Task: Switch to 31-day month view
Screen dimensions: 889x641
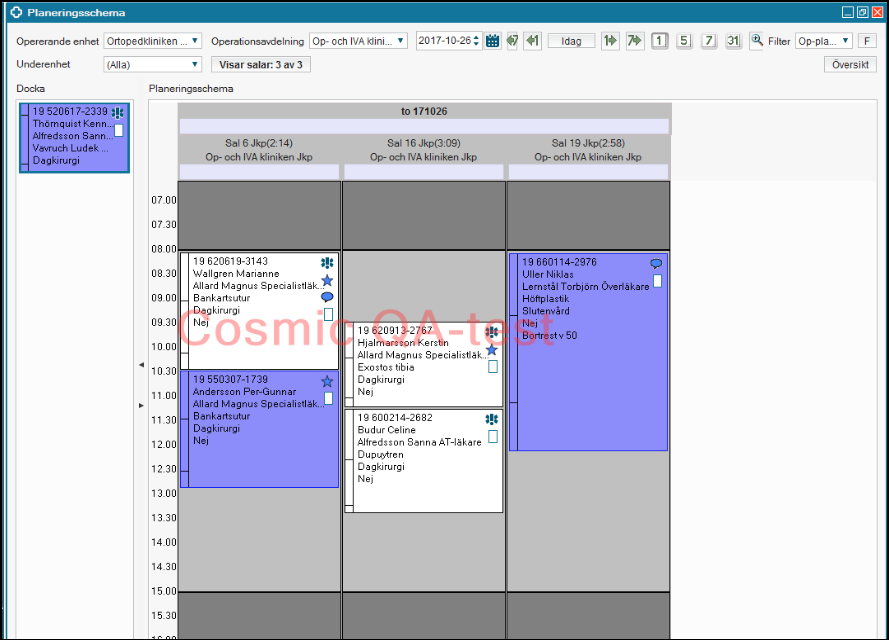Action: pyautogui.click(x=733, y=41)
